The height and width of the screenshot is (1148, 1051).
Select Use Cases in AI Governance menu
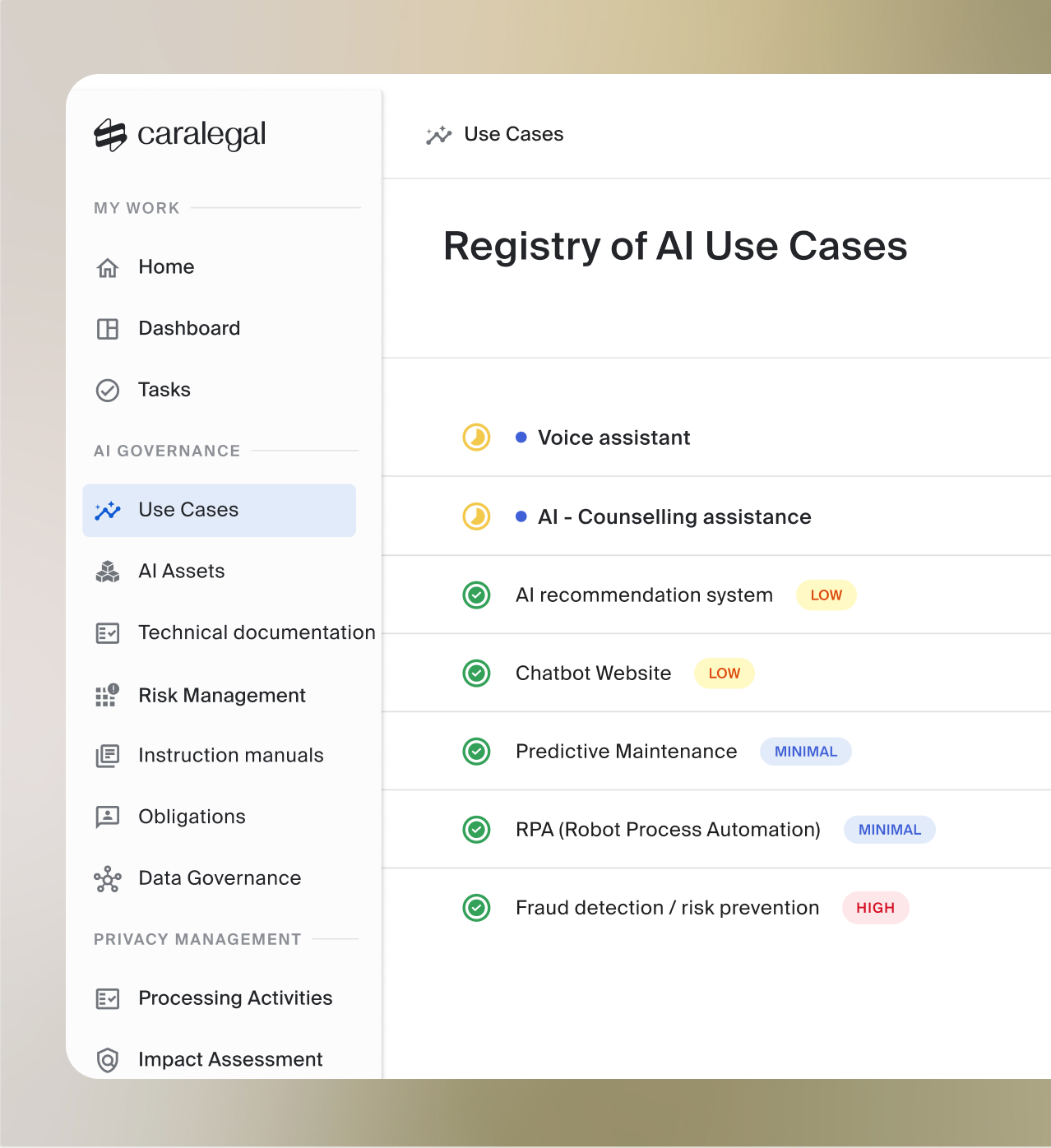pyautogui.click(x=220, y=511)
